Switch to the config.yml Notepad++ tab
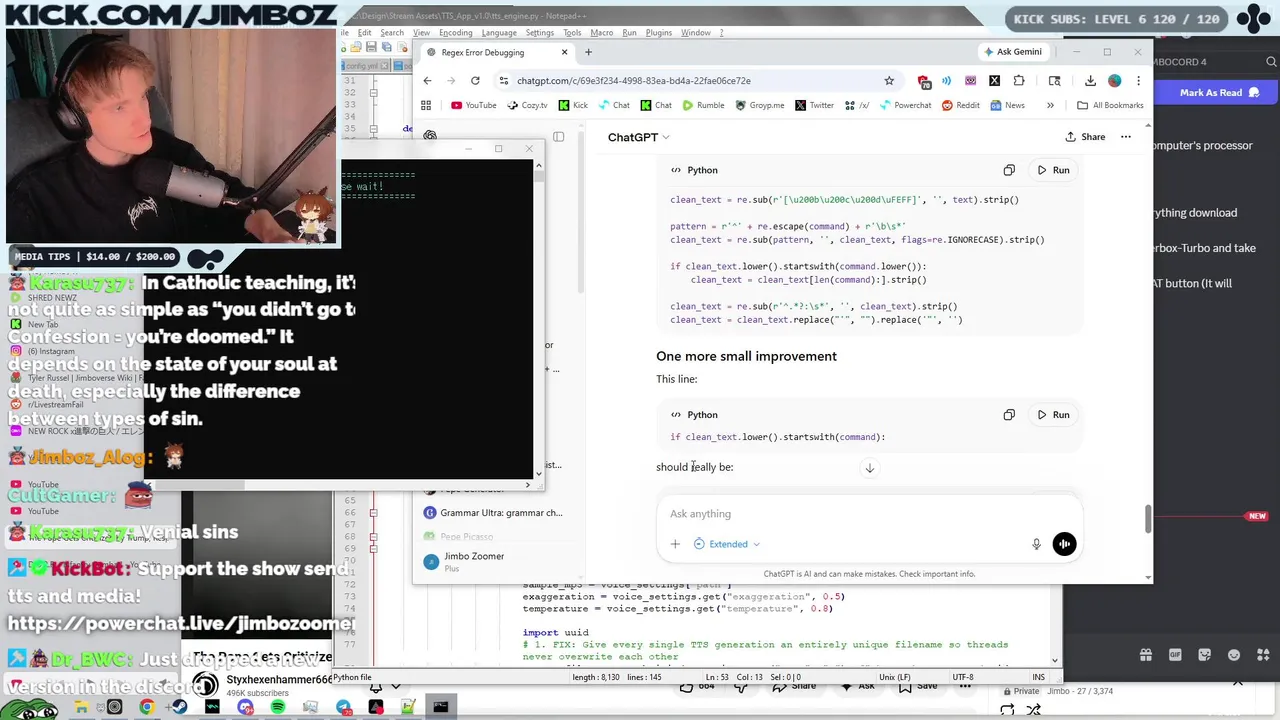The height and width of the screenshot is (720, 1280). (x=362, y=66)
